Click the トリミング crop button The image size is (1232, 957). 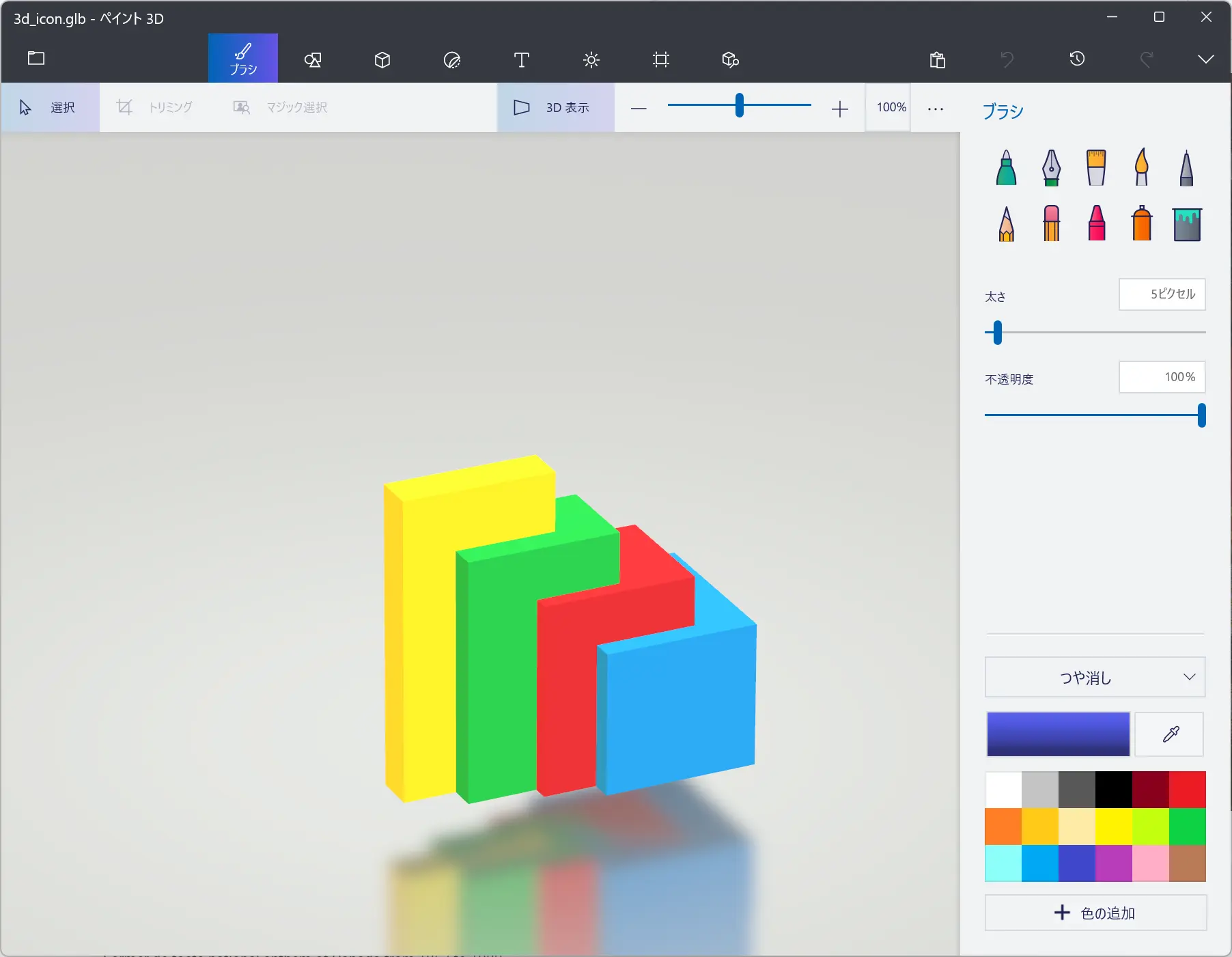pos(154,107)
